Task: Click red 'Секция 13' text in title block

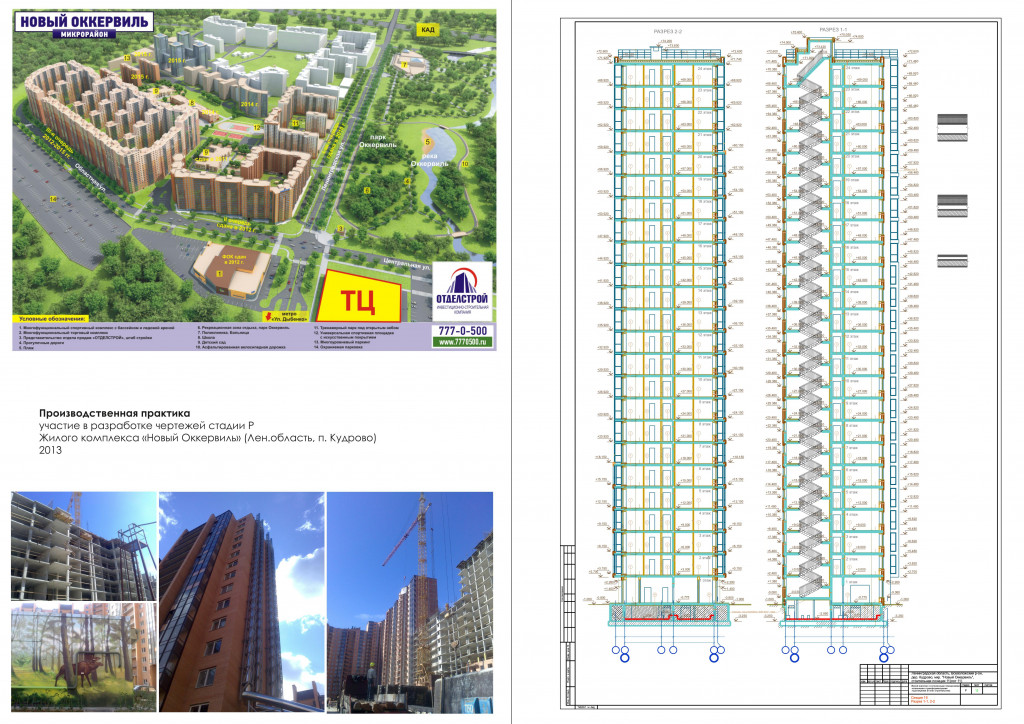Action: (x=919, y=697)
